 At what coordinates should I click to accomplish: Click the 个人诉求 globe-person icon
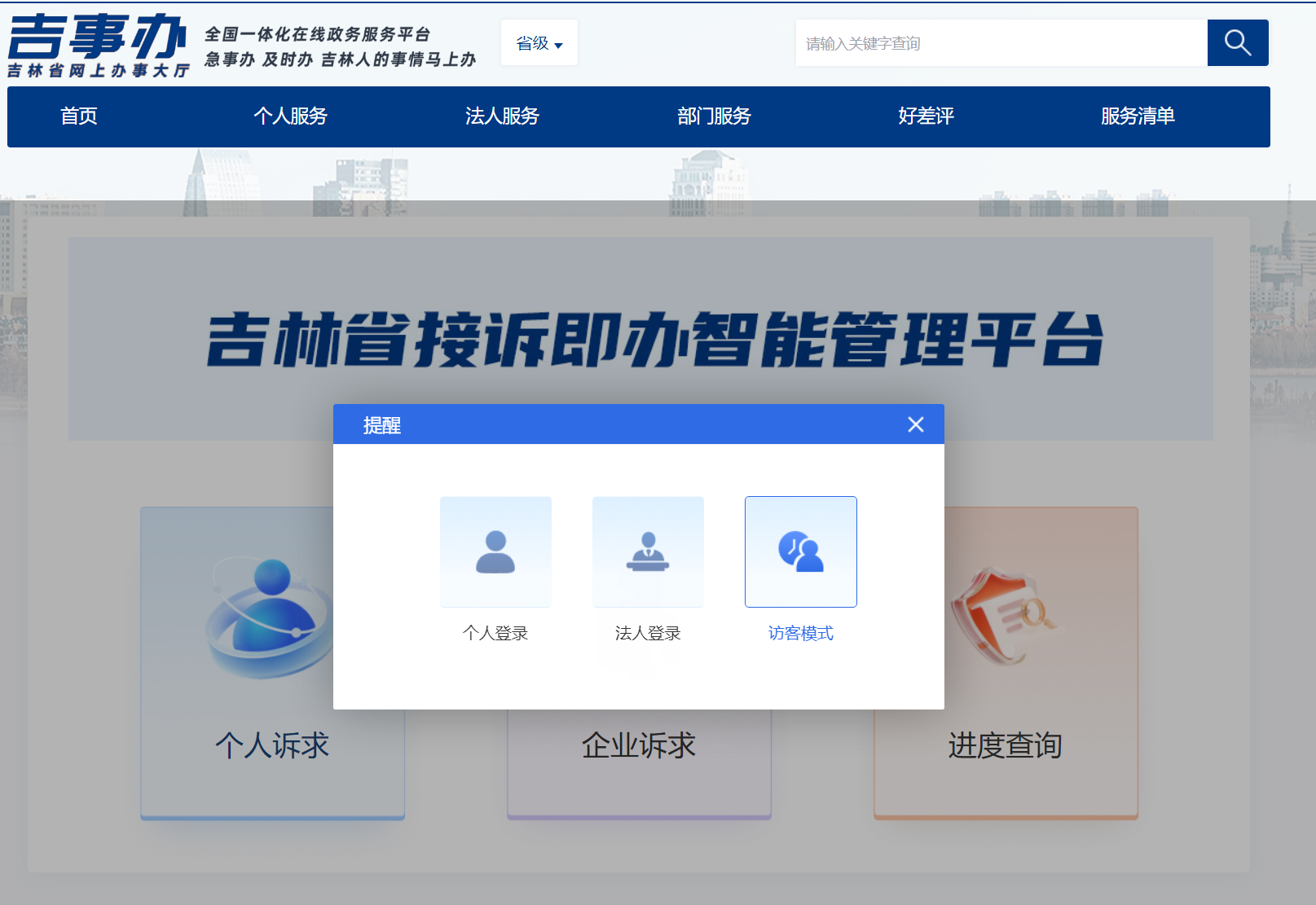point(269,619)
